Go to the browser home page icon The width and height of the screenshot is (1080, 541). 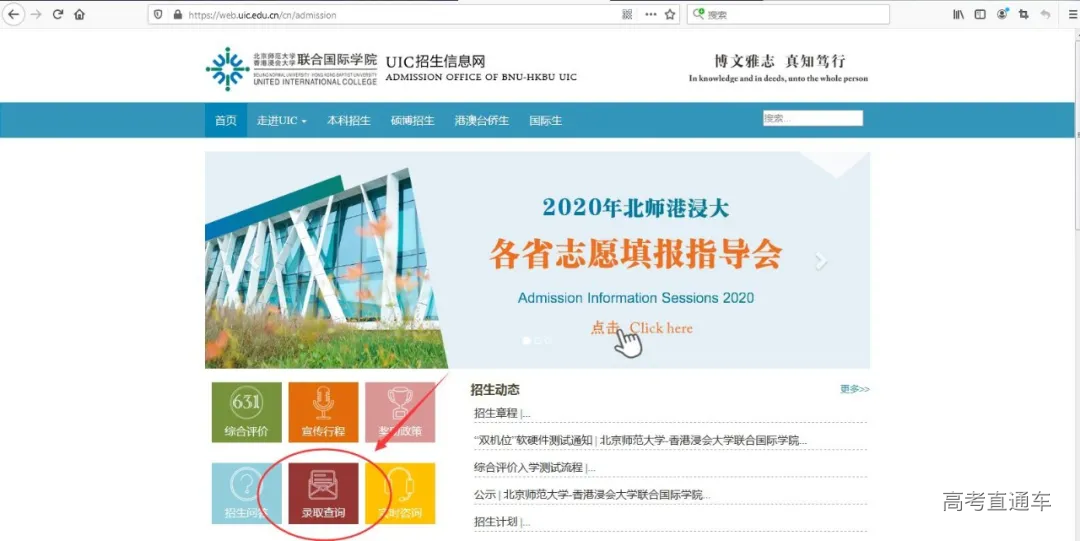point(80,15)
